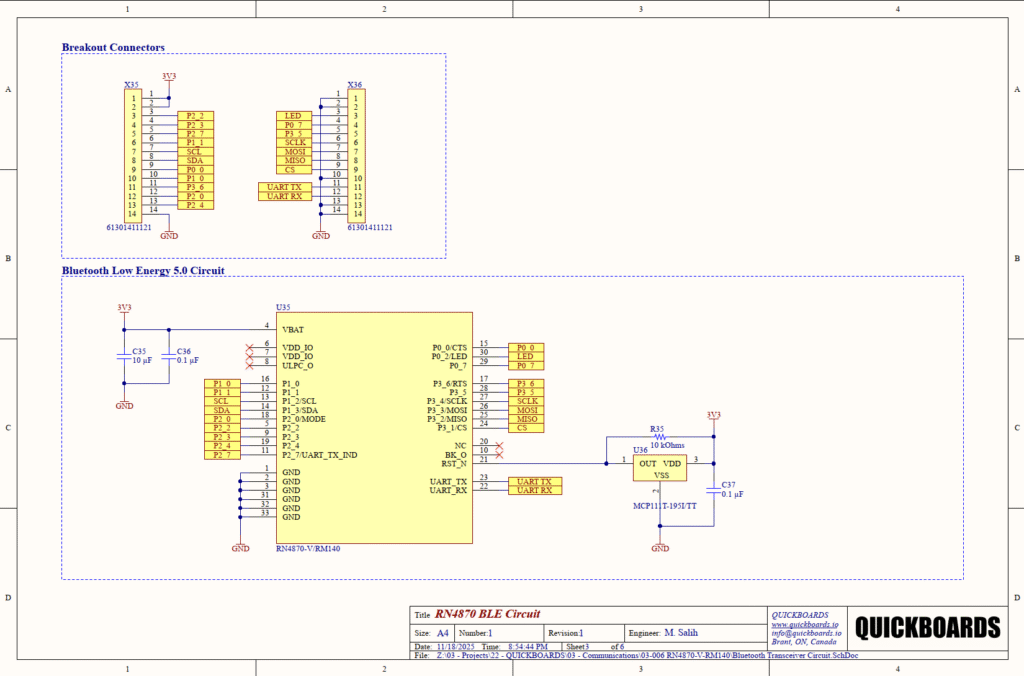Select the UART TX net label at X36
Viewport: 1024px width, 676px height.
coord(283,187)
